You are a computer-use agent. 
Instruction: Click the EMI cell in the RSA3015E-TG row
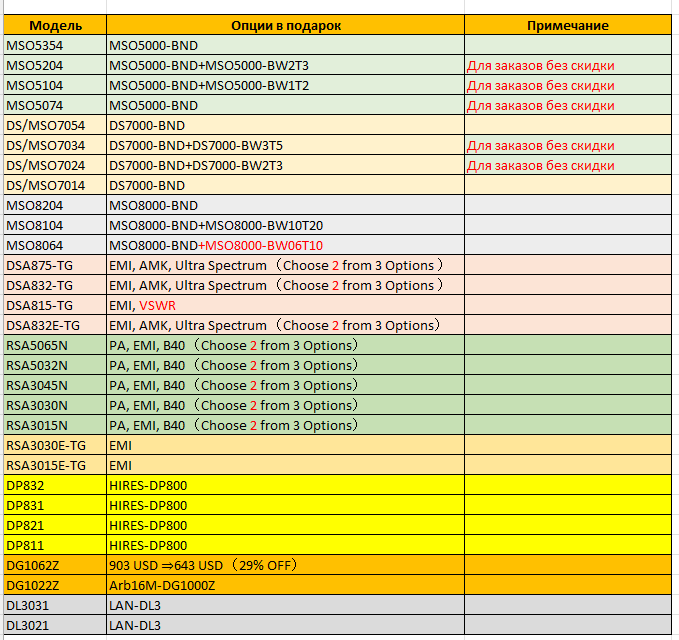pos(285,465)
